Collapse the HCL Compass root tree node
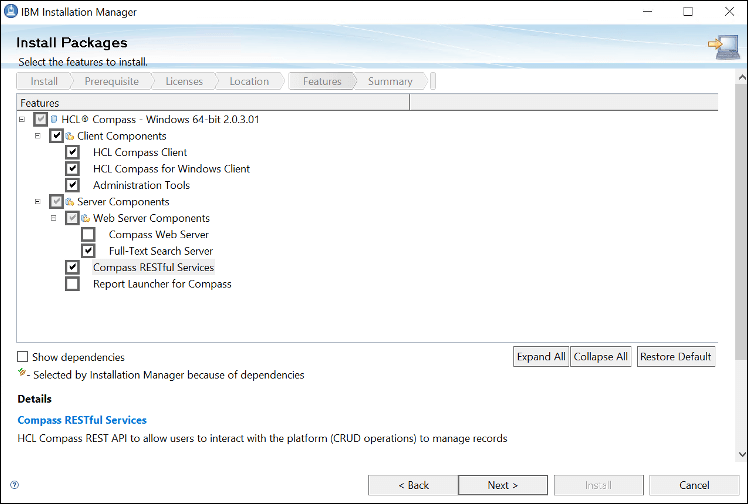Screen dimensions: 748x504 pyautogui.click(x=22, y=119)
